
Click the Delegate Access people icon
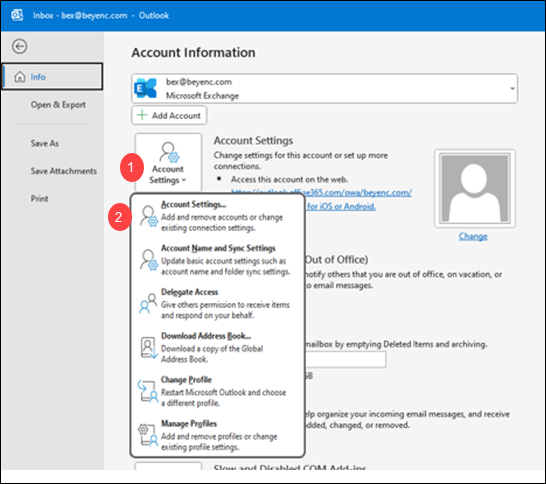point(148,303)
